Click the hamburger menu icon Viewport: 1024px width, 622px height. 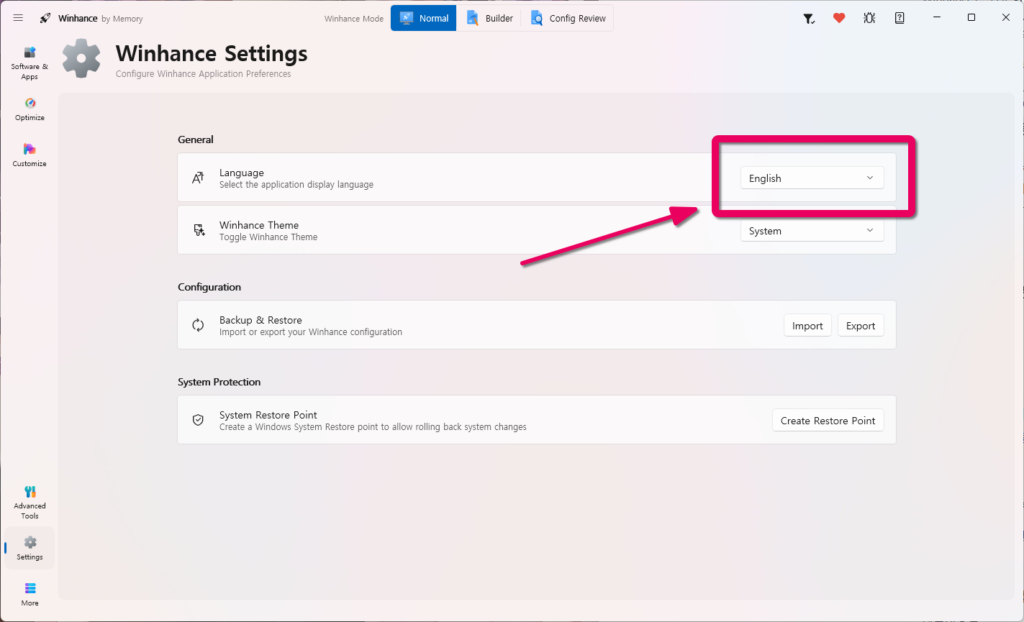point(18,18)
